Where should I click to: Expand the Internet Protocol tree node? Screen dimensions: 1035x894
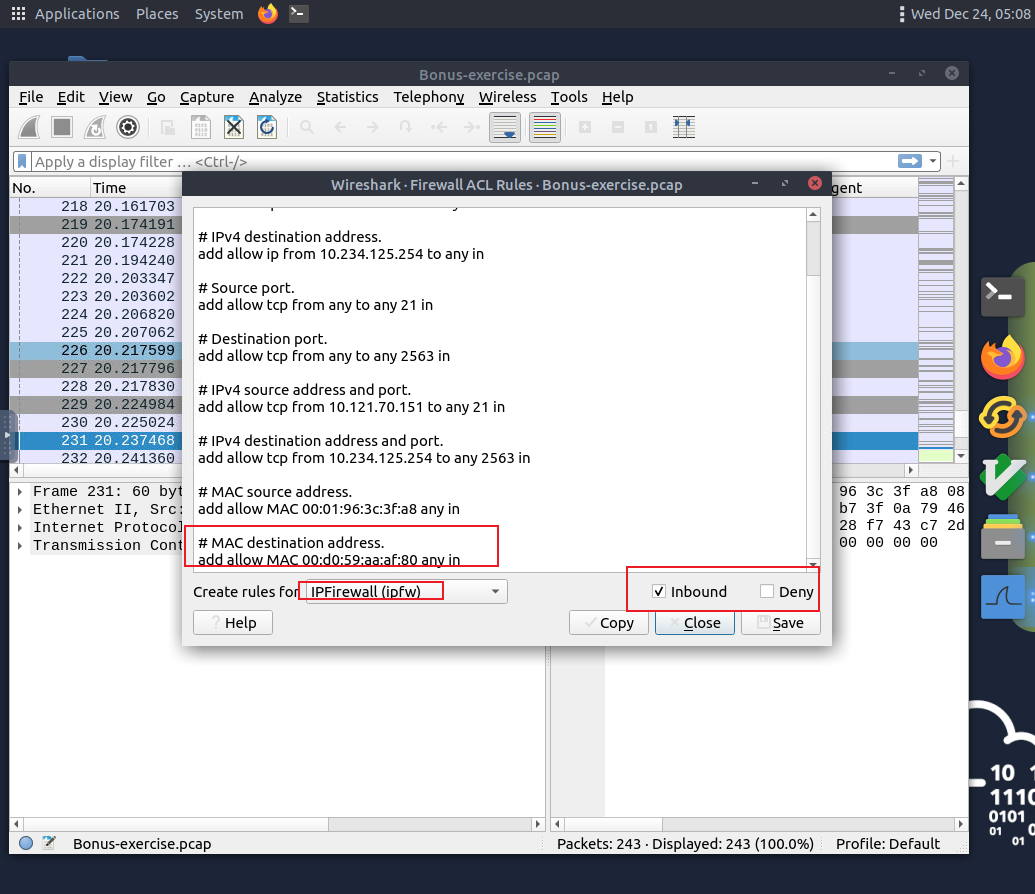[20, 527]
